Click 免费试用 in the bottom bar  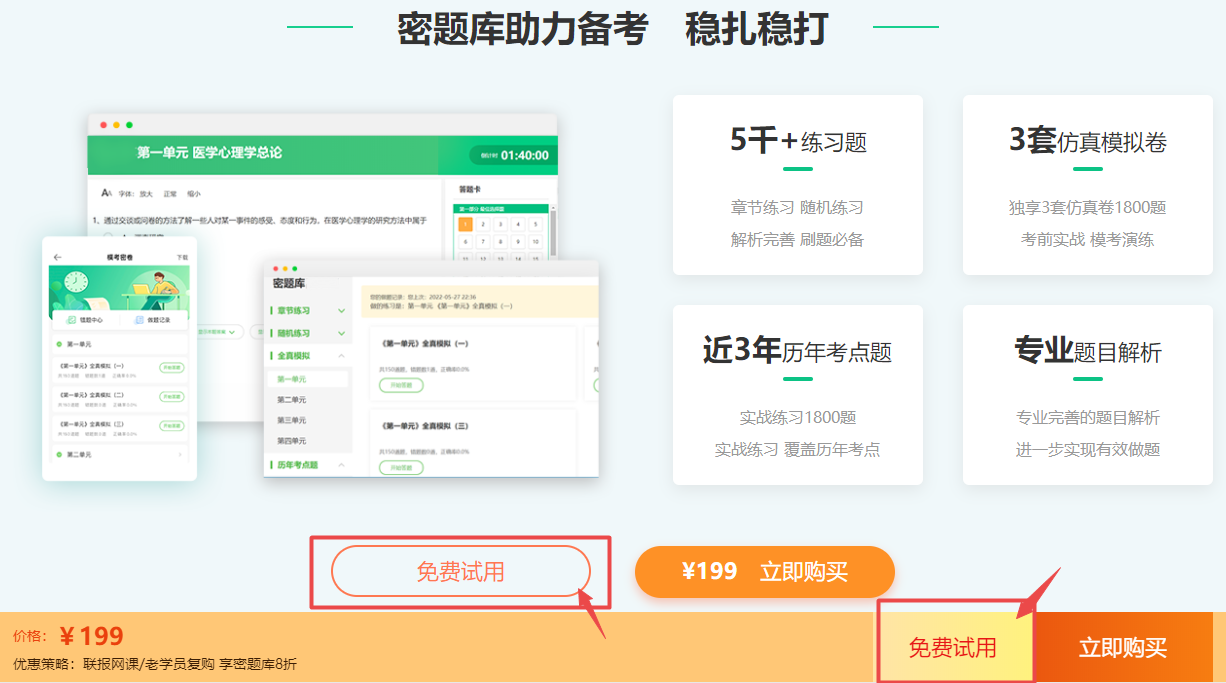[x=952, y=647]
